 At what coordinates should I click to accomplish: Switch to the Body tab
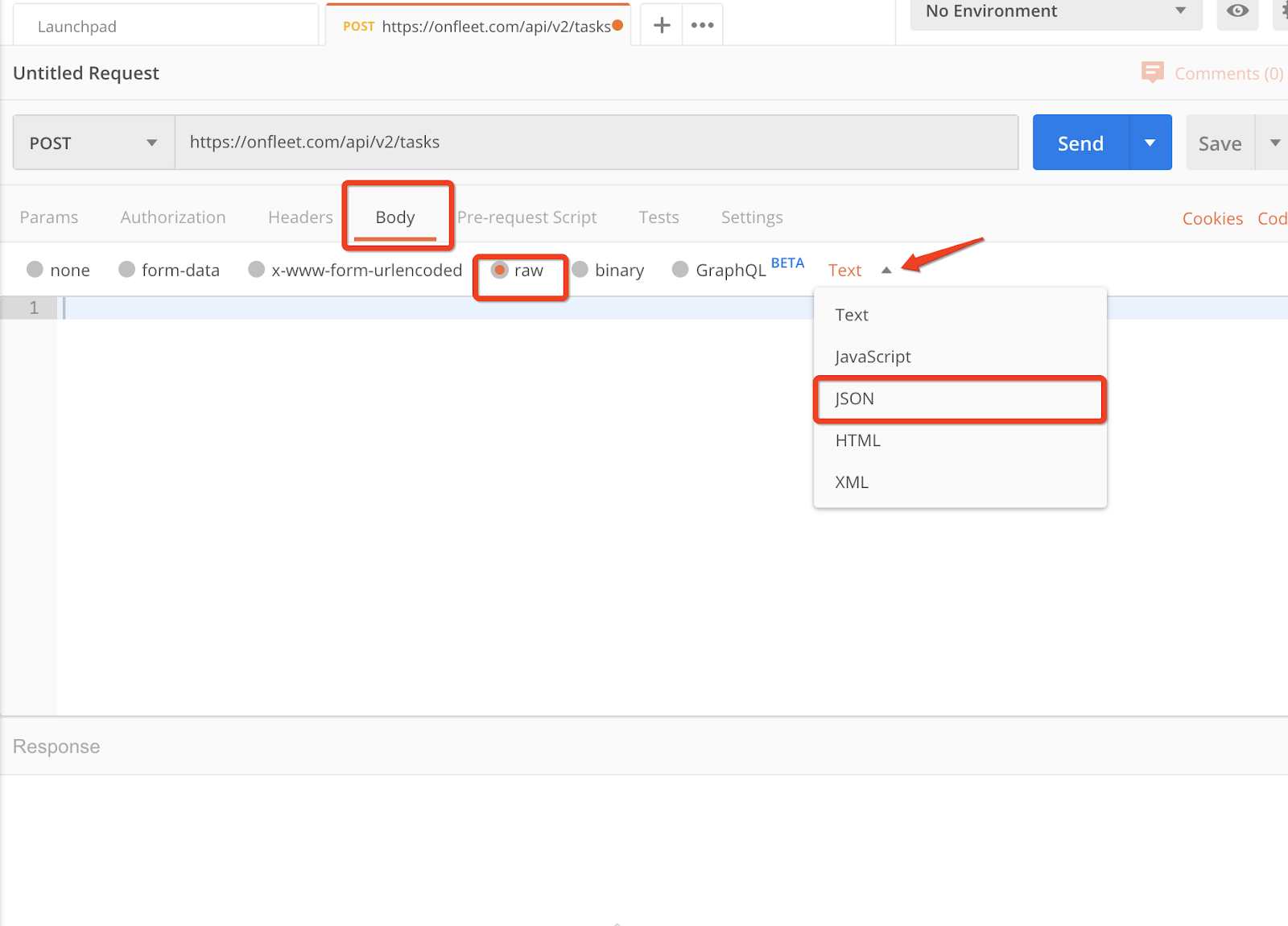[x=395, y=217]
